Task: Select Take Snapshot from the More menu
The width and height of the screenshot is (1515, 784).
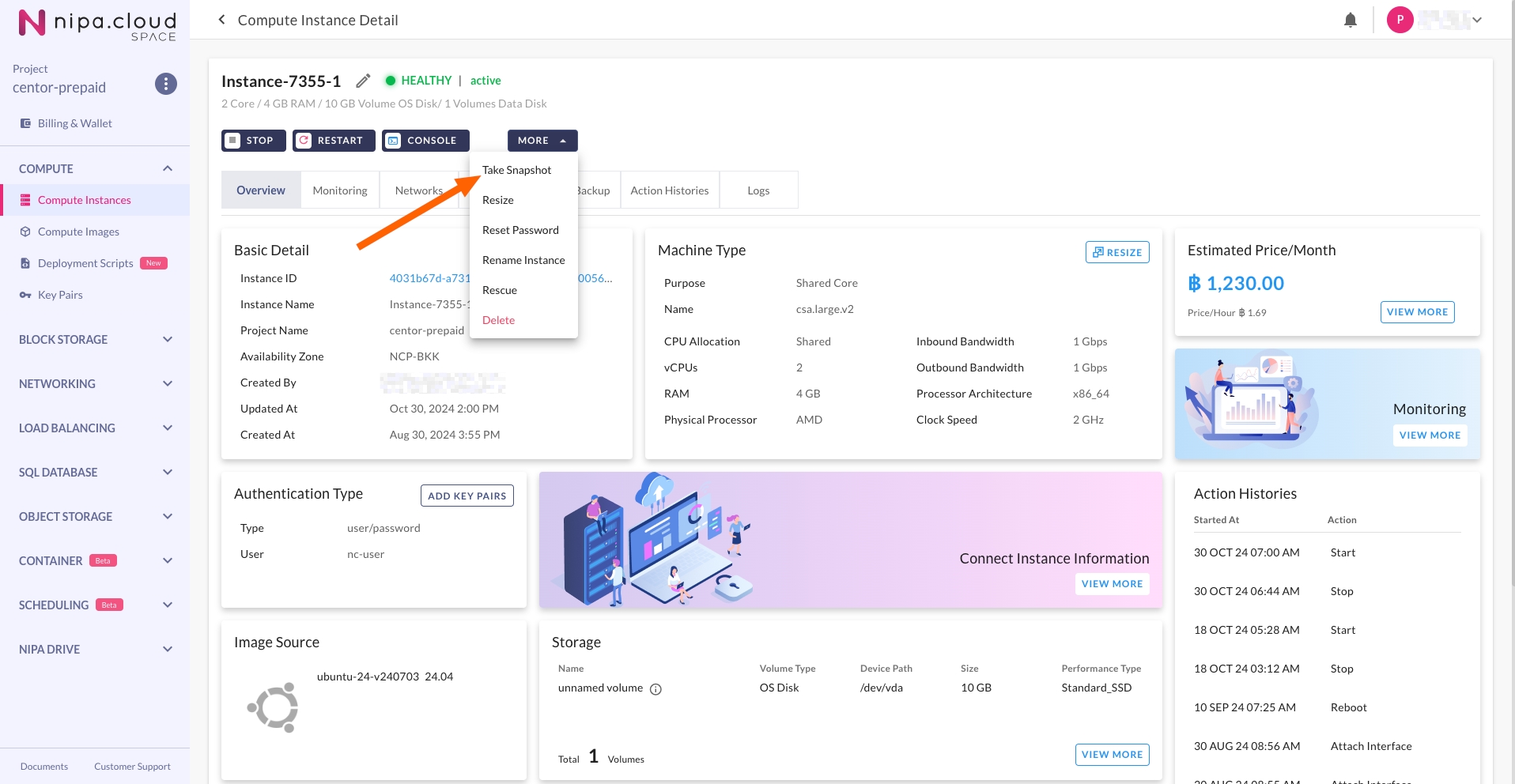Action: pyautogui.click(x=516, y=170)
